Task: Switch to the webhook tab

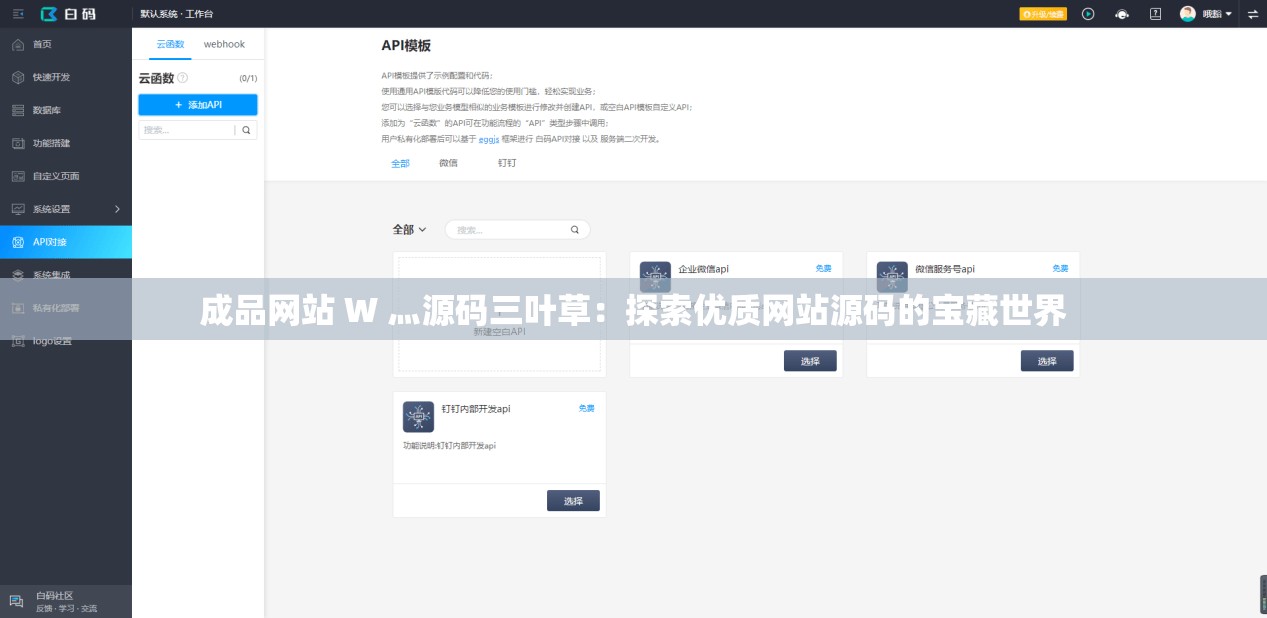Action: [x=224, y=44]
